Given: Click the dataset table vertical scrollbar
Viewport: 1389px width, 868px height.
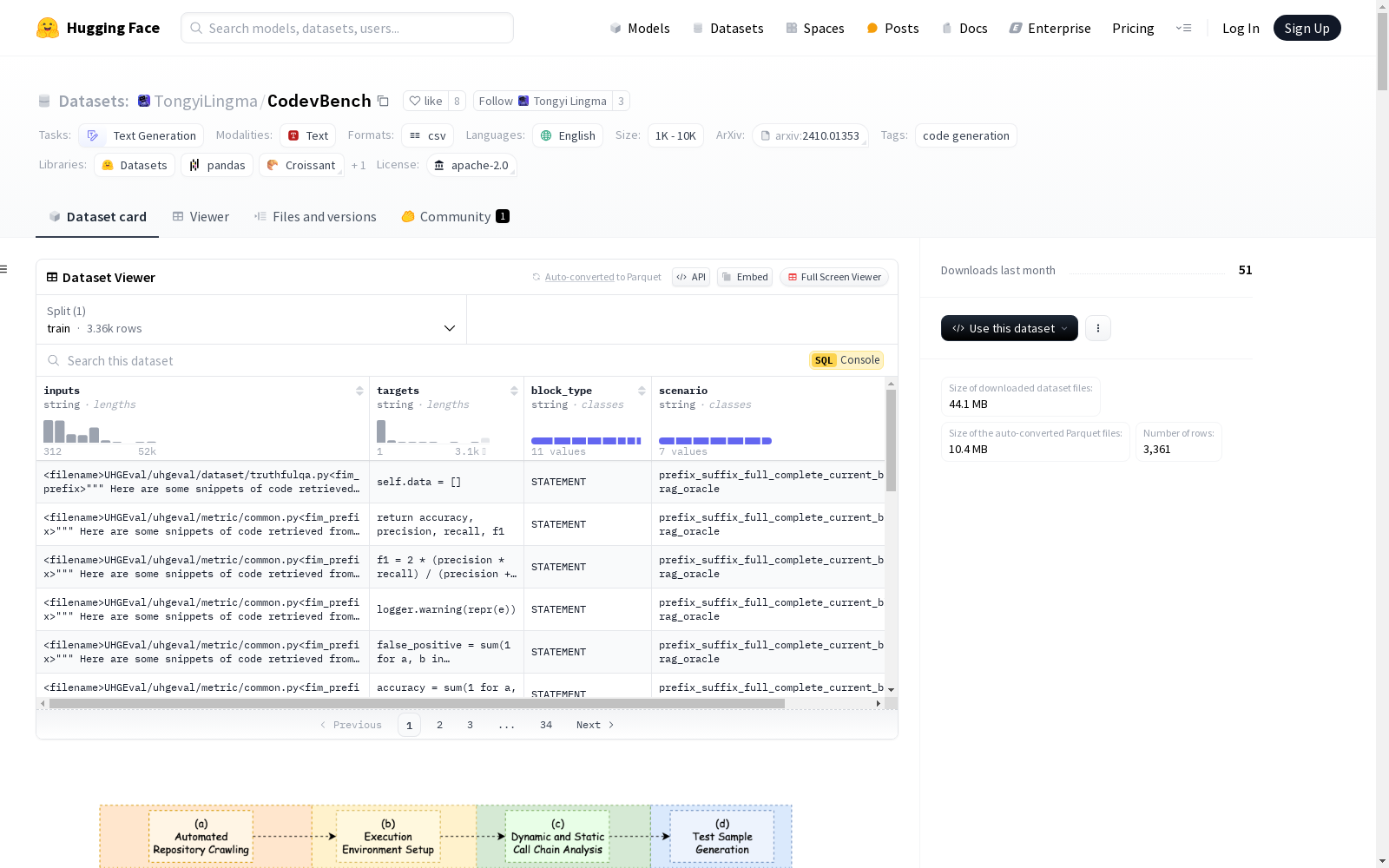Looking at the screenshot, I should coord(891,440).
